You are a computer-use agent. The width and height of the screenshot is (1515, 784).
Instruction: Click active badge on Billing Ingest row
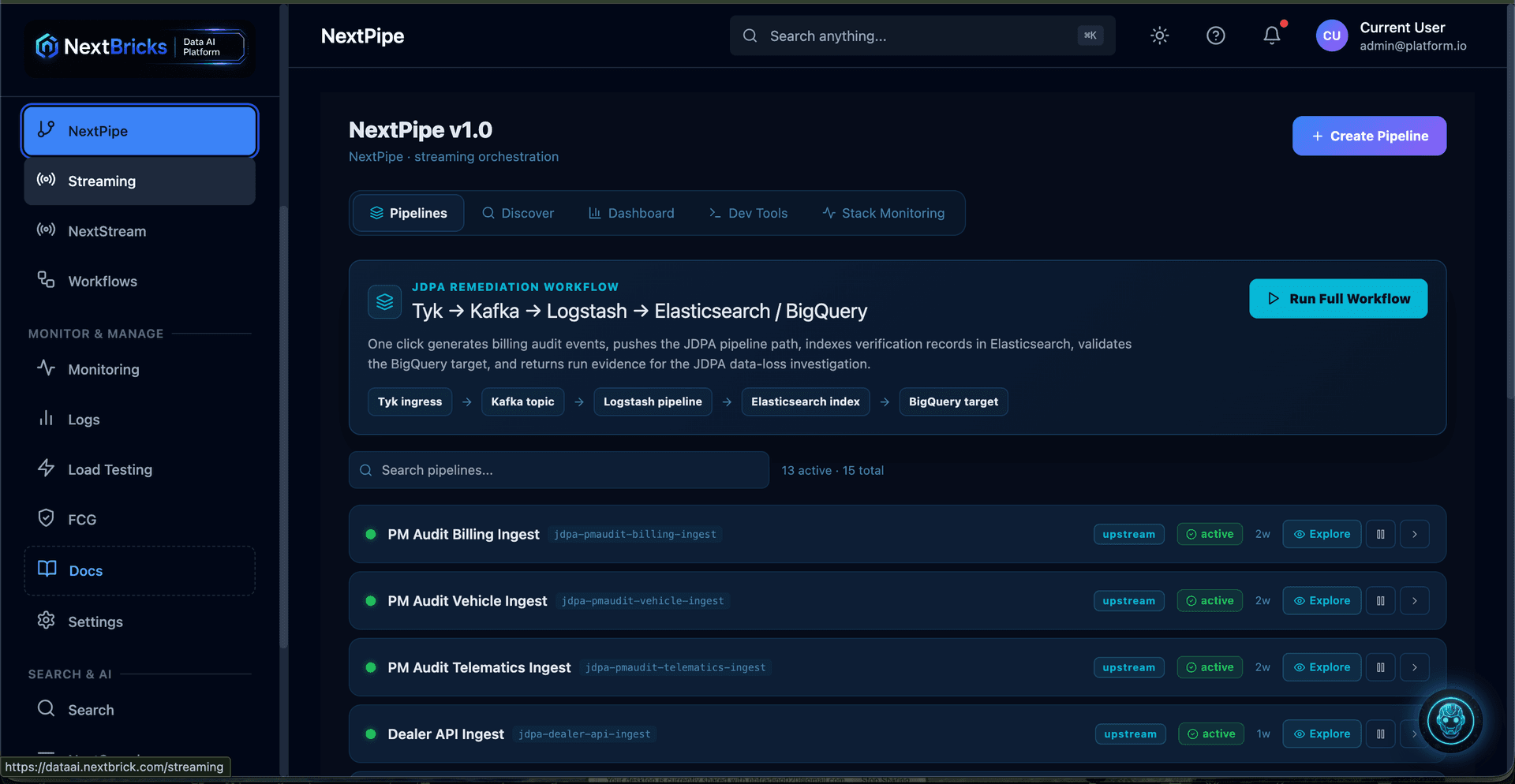[1210, 534]
